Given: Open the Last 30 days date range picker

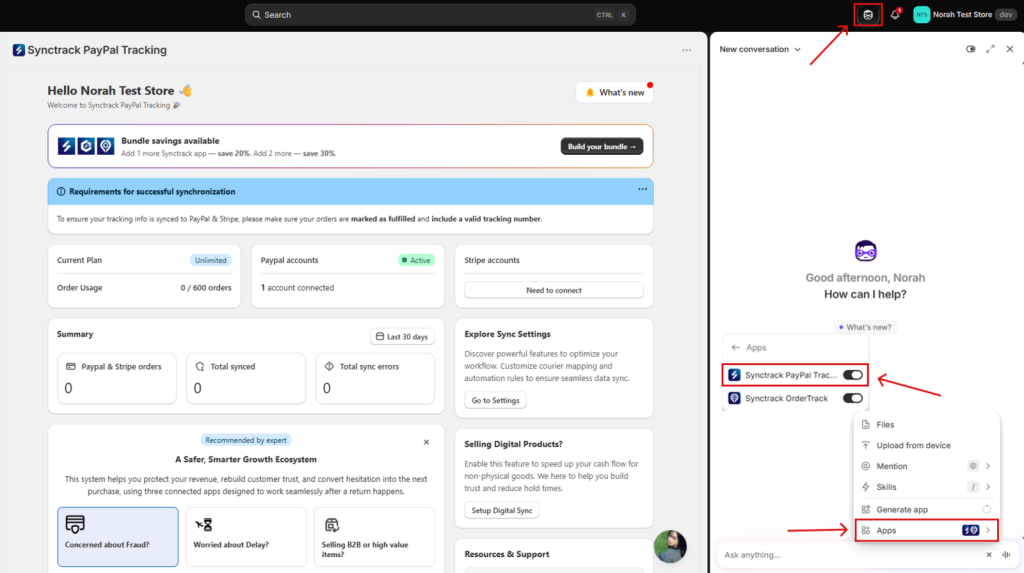Looking at the screenshot, I should click(402, 336).
